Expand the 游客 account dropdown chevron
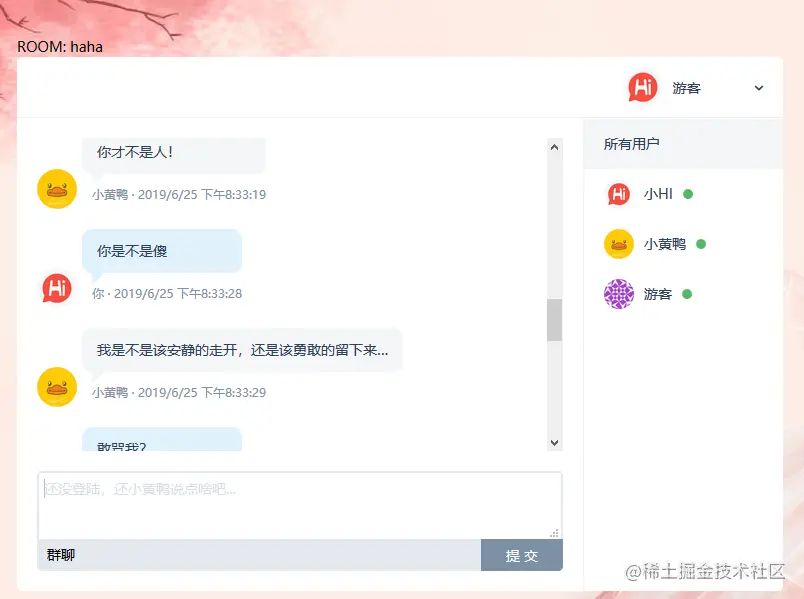804x599 pixels. coord(759,88)
